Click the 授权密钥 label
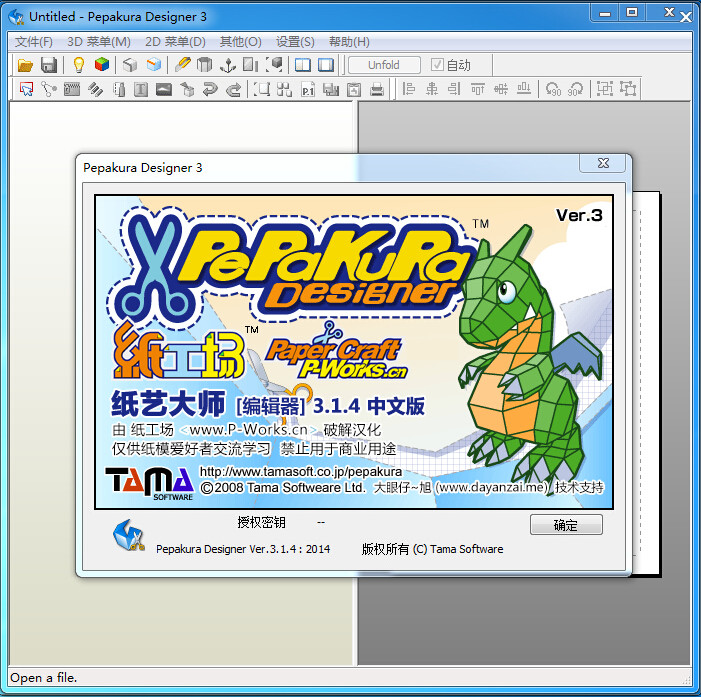Image resolution: width=701 pixels, height=697 pixels. coord(262,522)
